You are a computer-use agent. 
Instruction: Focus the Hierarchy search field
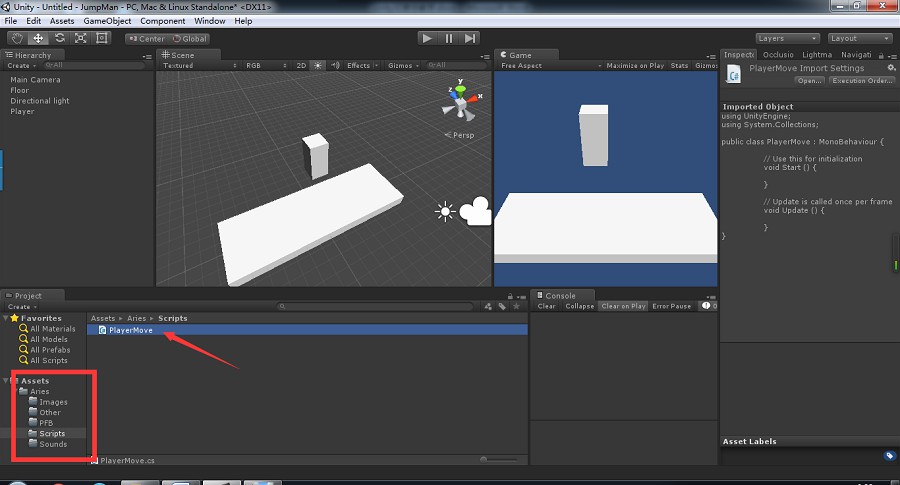pos(94,65)
